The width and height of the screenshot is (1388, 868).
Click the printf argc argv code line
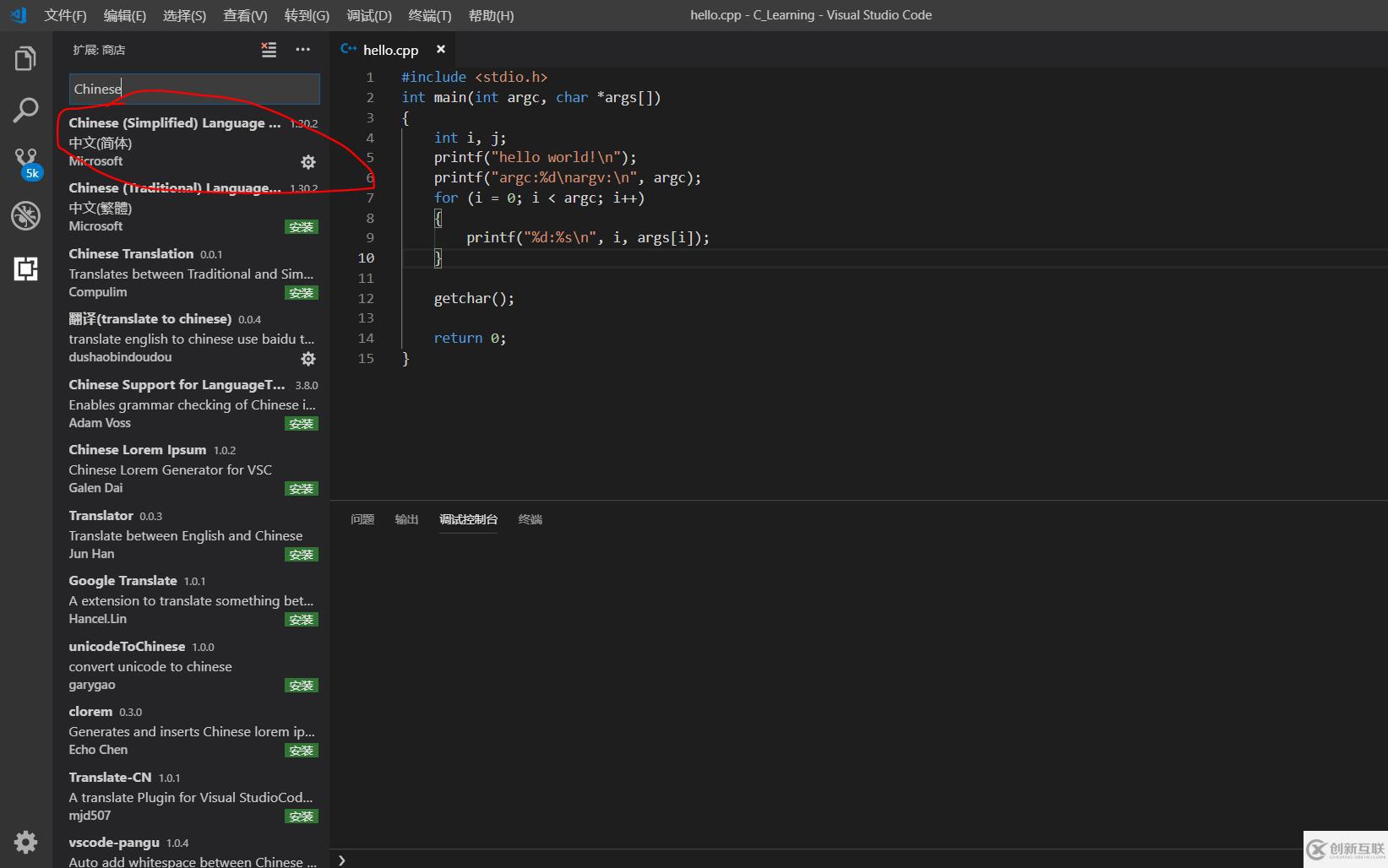(x=568, y=177)
